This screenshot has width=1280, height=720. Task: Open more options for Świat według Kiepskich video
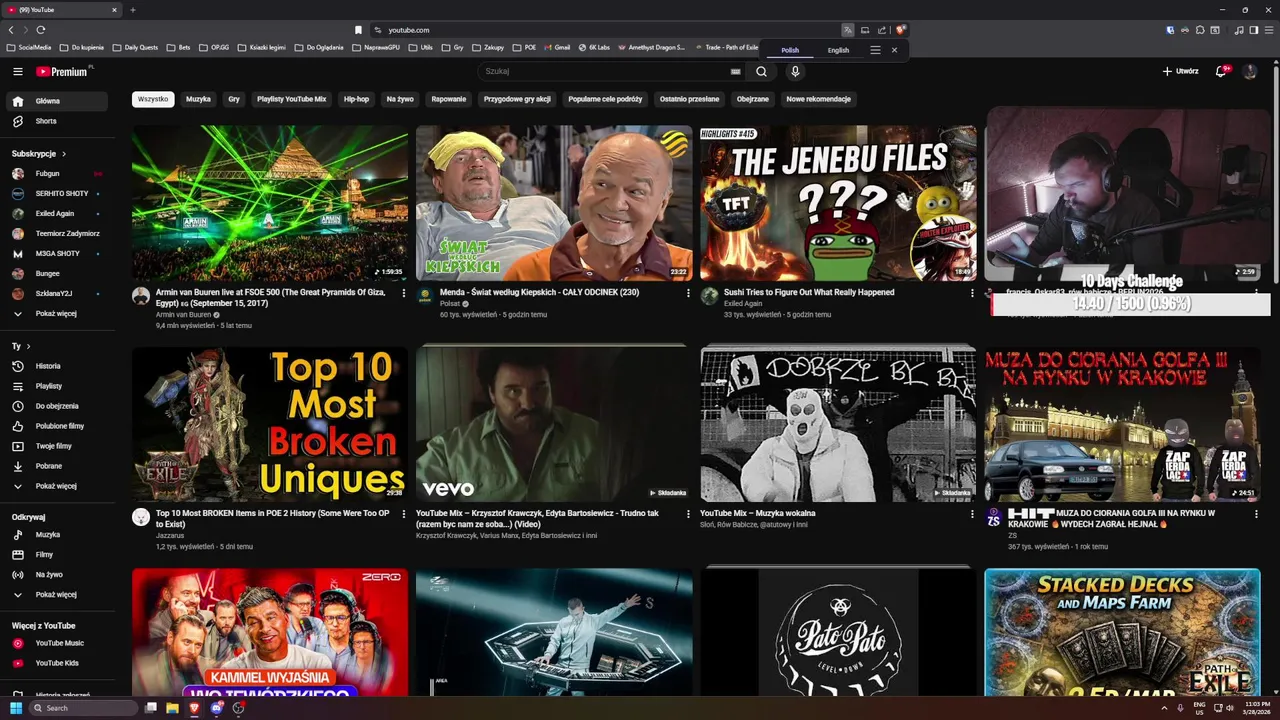tap(688, 293)
